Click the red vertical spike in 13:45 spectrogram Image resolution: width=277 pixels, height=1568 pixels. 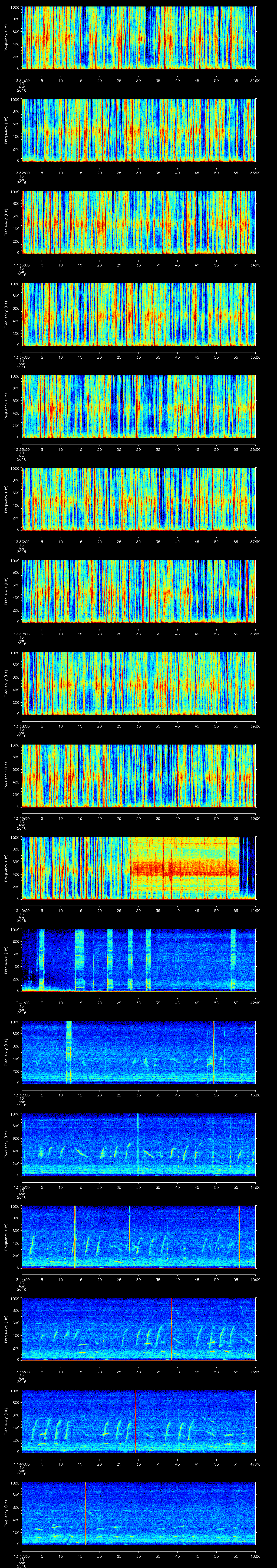(x=172, y=1329)
